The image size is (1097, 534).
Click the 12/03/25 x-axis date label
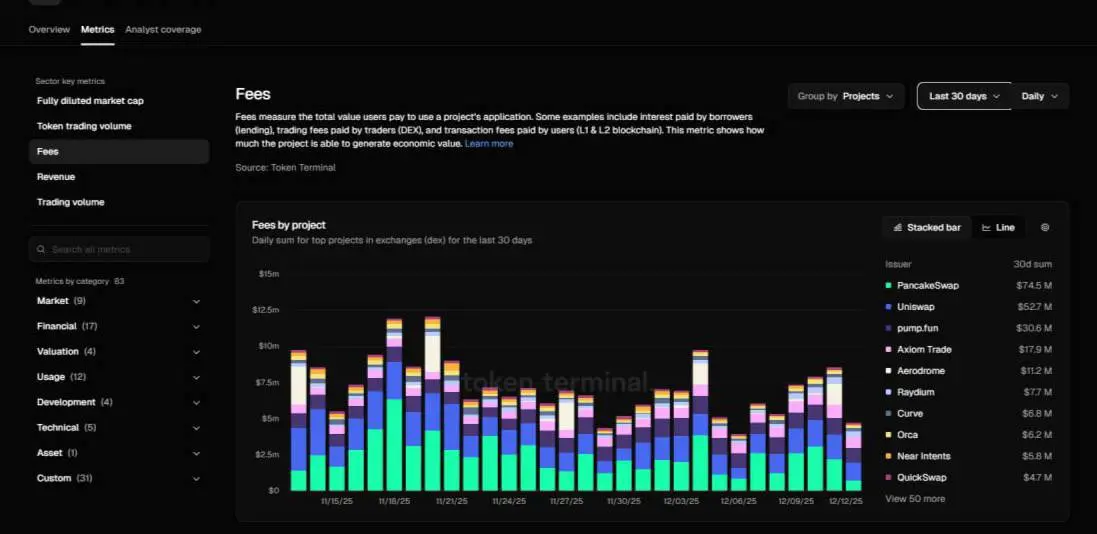pos(681,501)
